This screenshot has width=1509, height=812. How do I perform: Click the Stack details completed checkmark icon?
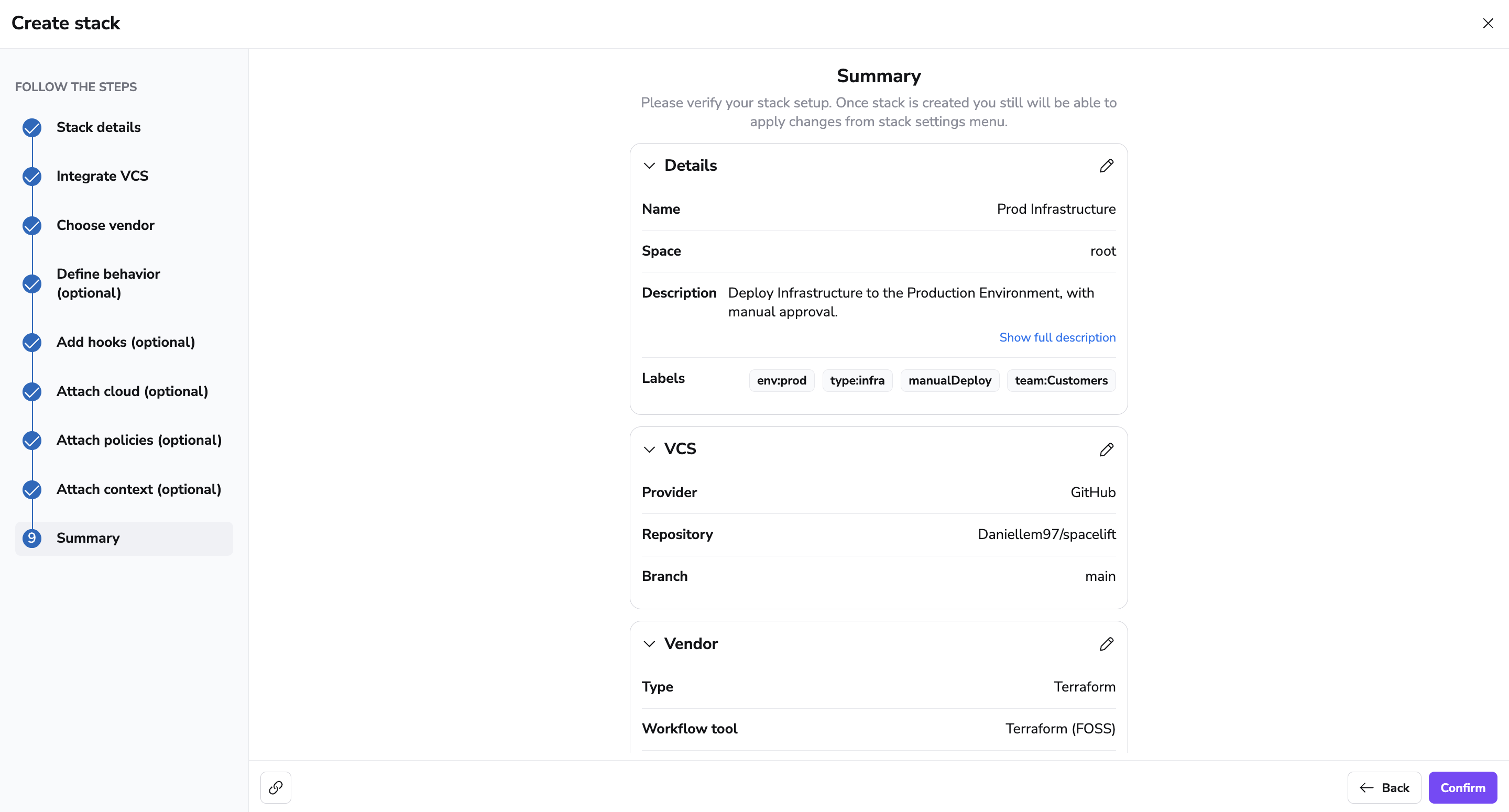pos(32,128)
